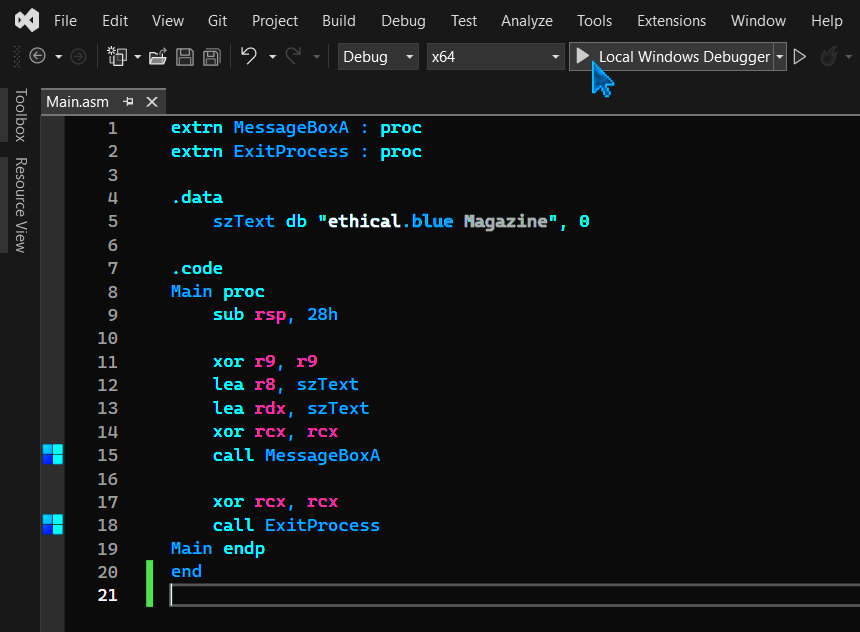Click "lea rdx, szText" instruction
The width and height of the screenshot is (860, 632).
[x=291, y=408]
